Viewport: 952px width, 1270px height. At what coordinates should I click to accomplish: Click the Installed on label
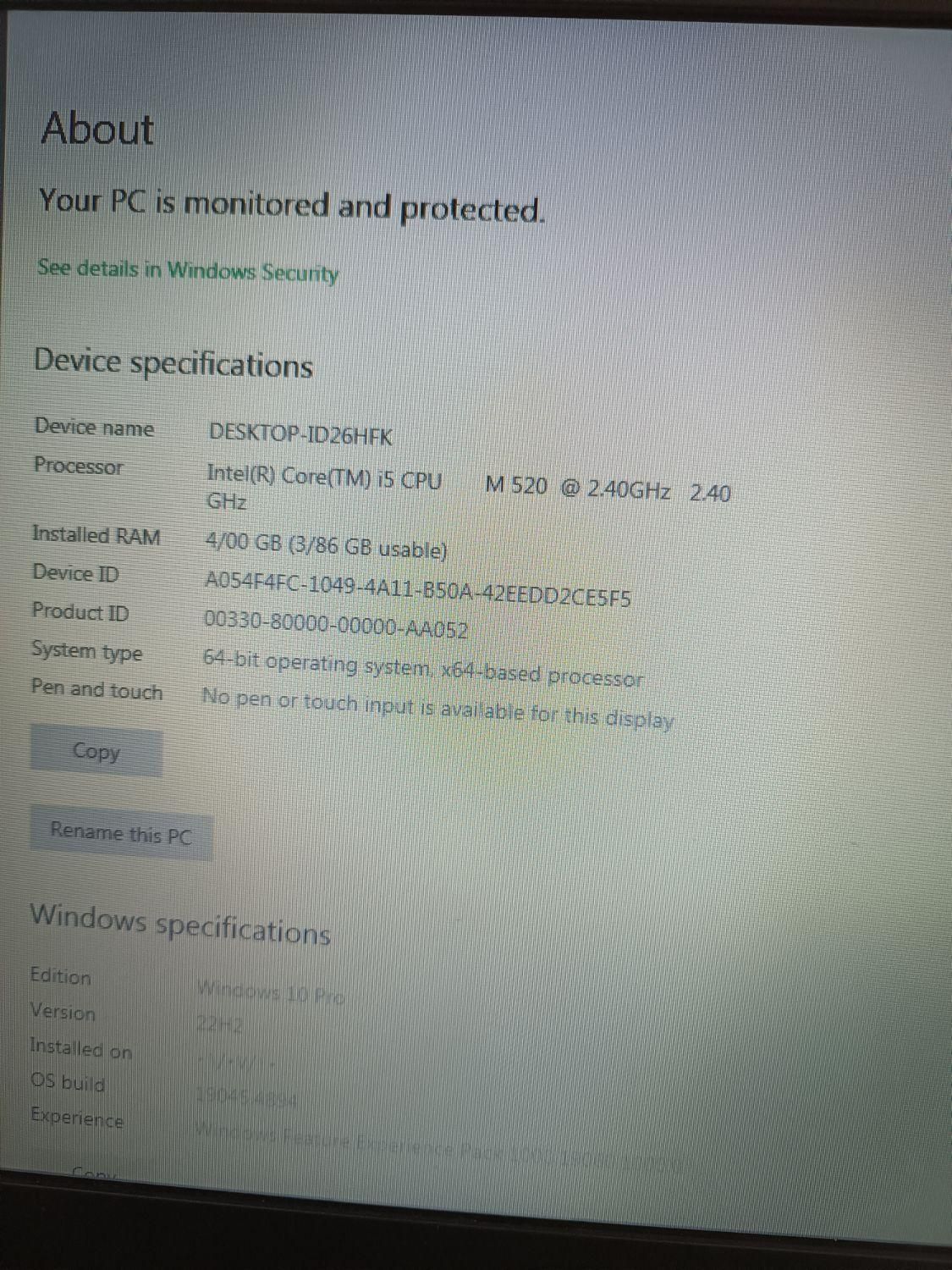pos(80,1049)
